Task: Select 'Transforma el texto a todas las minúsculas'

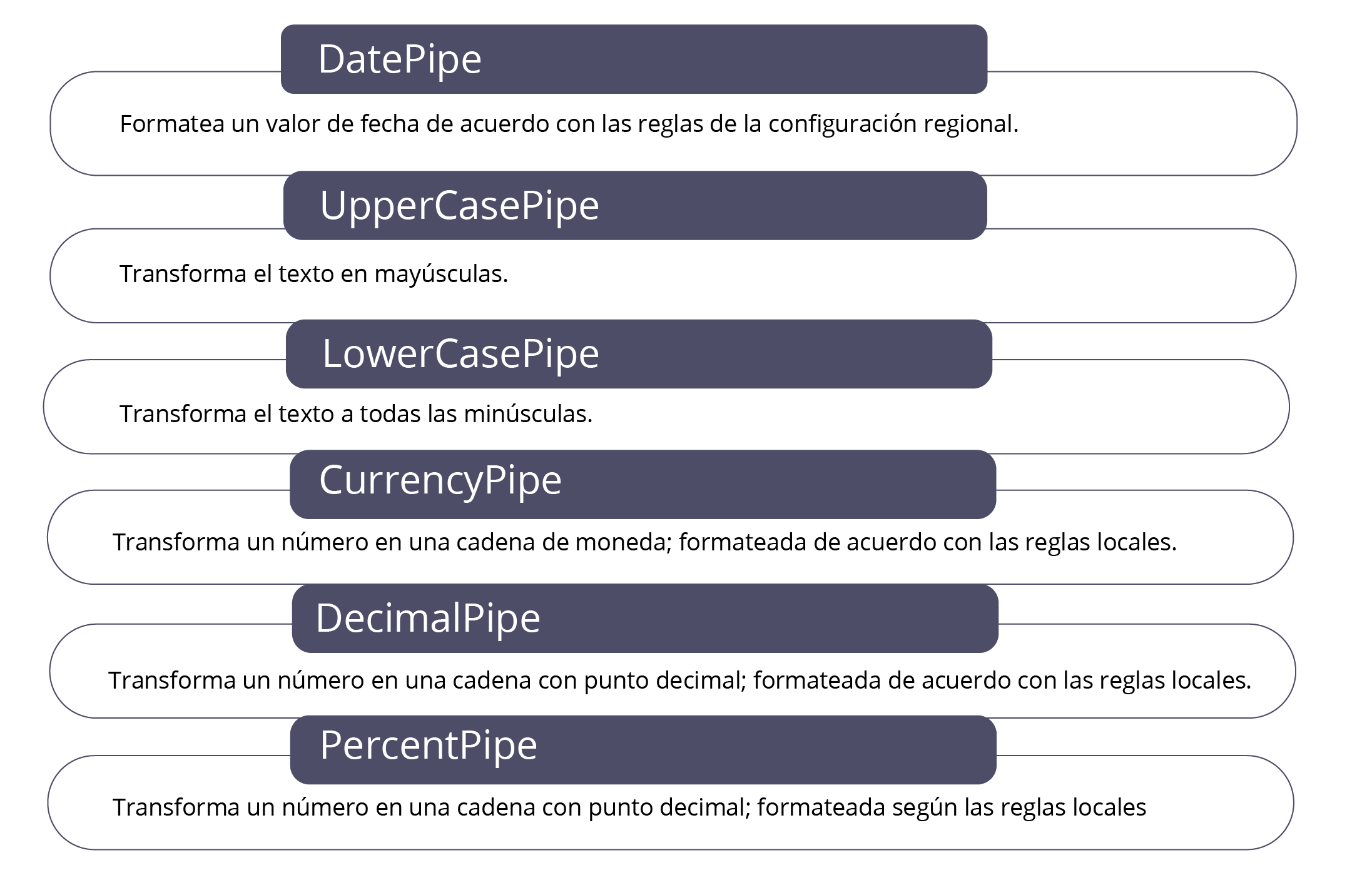Action: [355, 414]
